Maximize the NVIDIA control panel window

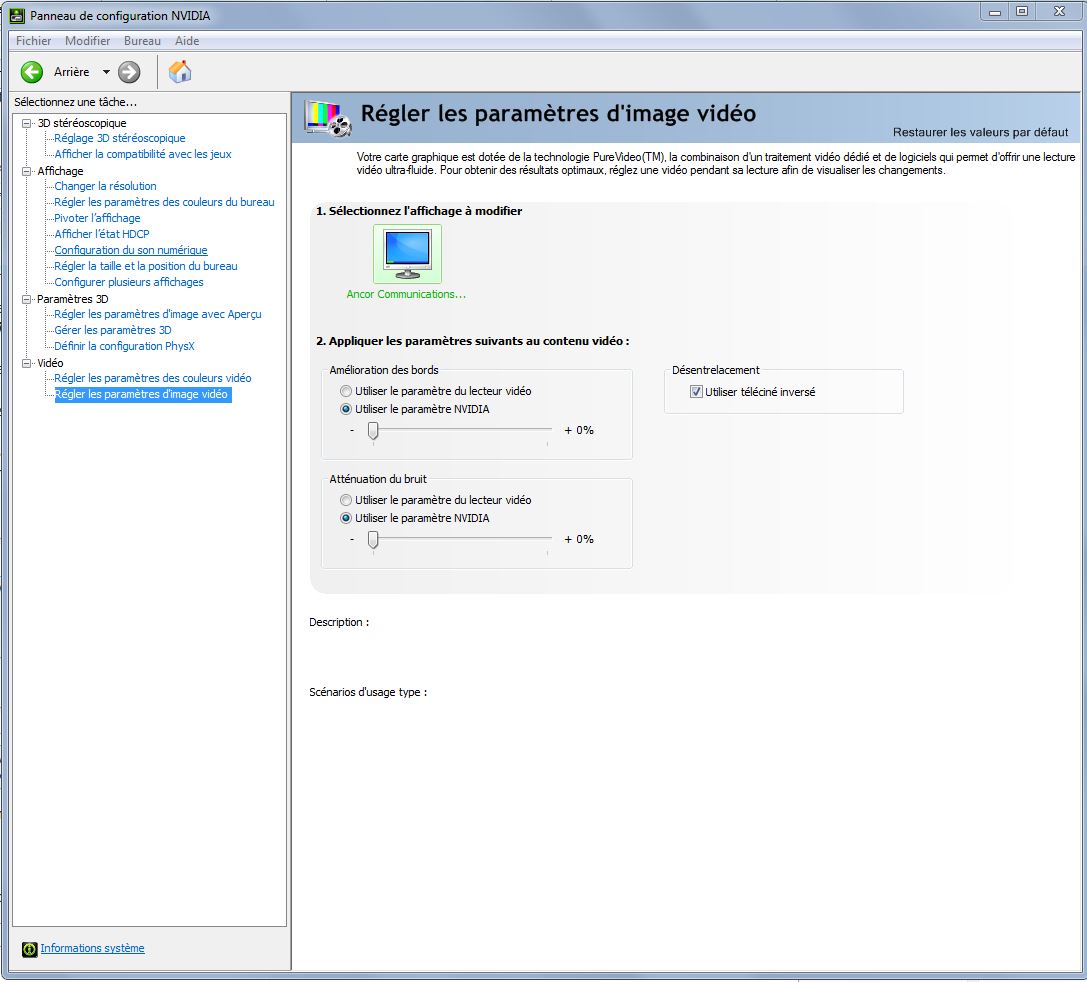tap(1022, 12)
